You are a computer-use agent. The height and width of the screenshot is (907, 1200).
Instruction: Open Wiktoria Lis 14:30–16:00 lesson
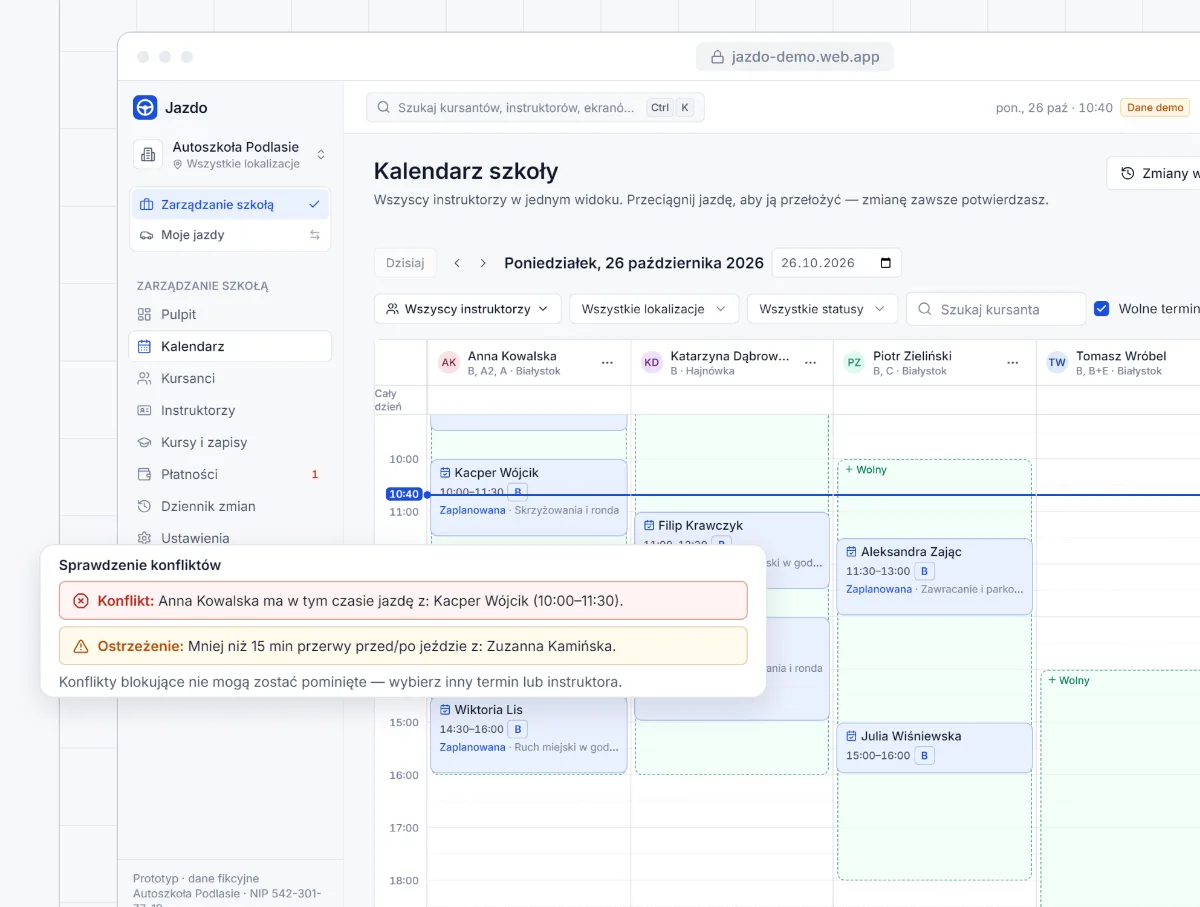(529, 734)
